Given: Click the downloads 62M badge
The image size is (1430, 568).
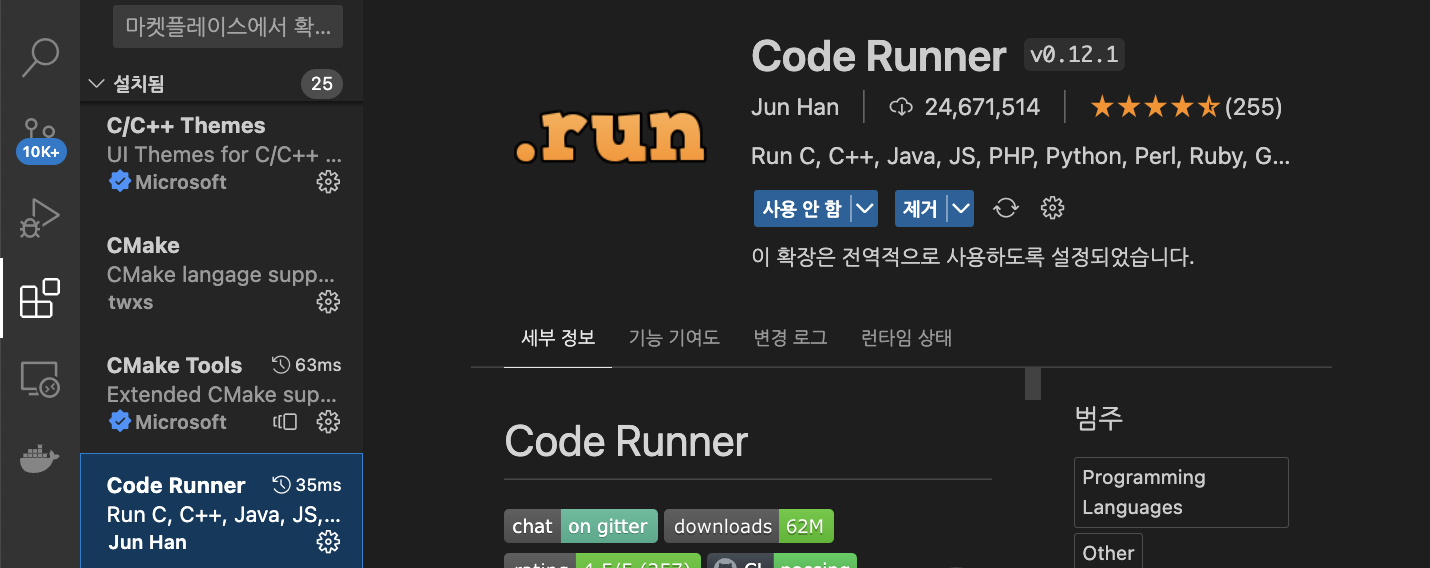Looking at the screenshot, I should pos(749,526).
